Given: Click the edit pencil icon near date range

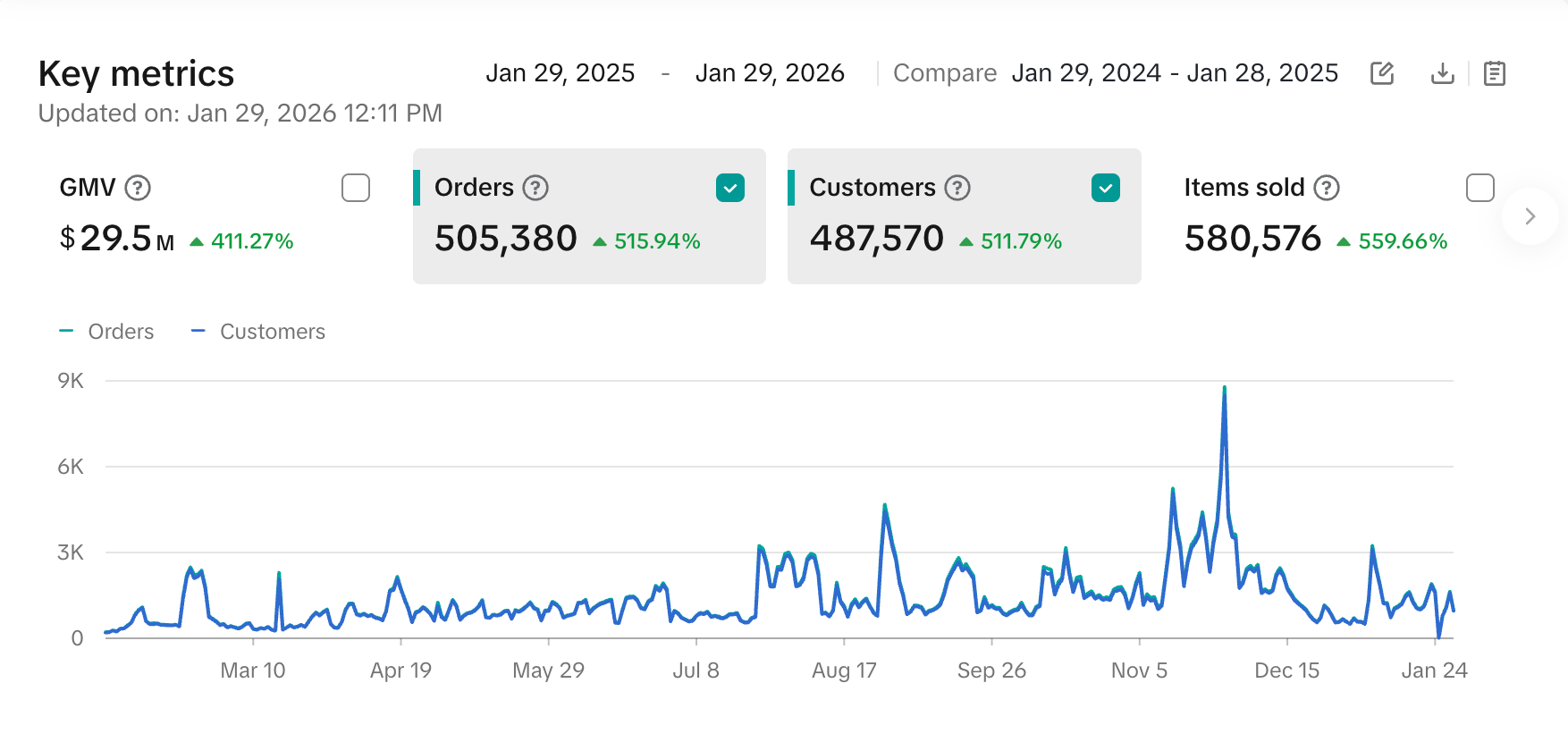Looking at the screenshot, I should (1382, 73).
